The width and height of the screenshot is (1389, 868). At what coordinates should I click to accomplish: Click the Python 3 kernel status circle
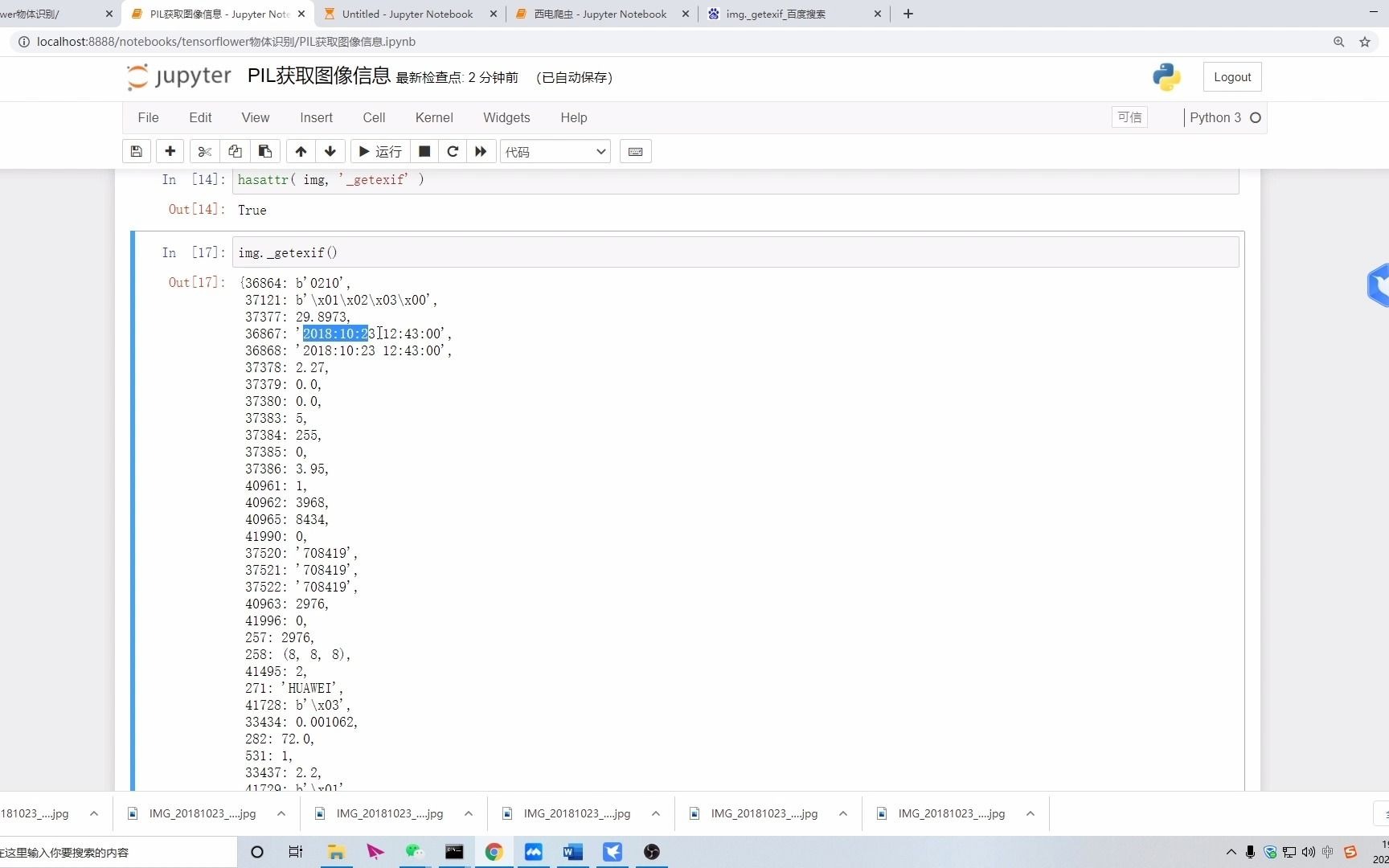tap(1256, 118)
